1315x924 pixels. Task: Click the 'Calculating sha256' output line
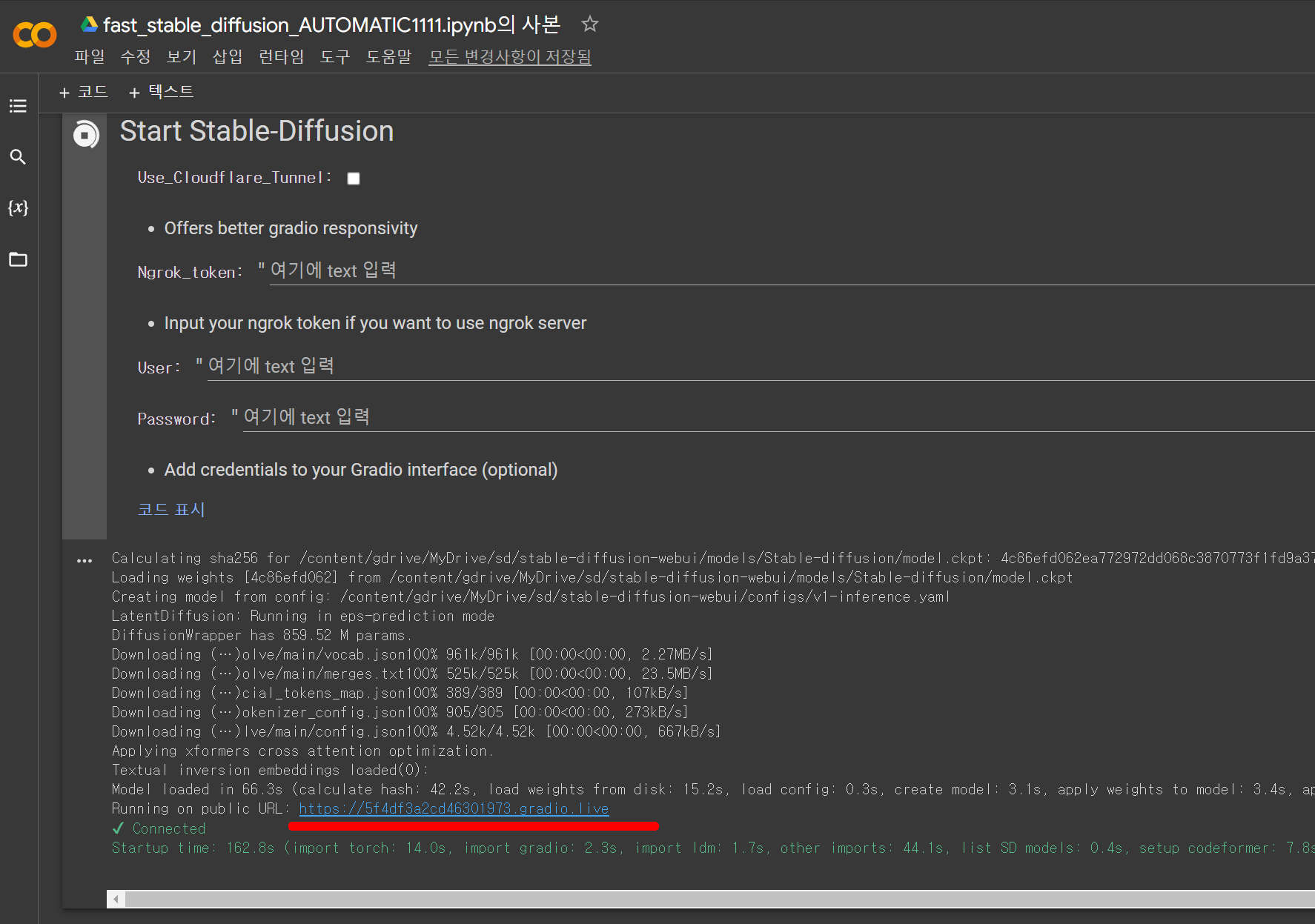[713, 558]
